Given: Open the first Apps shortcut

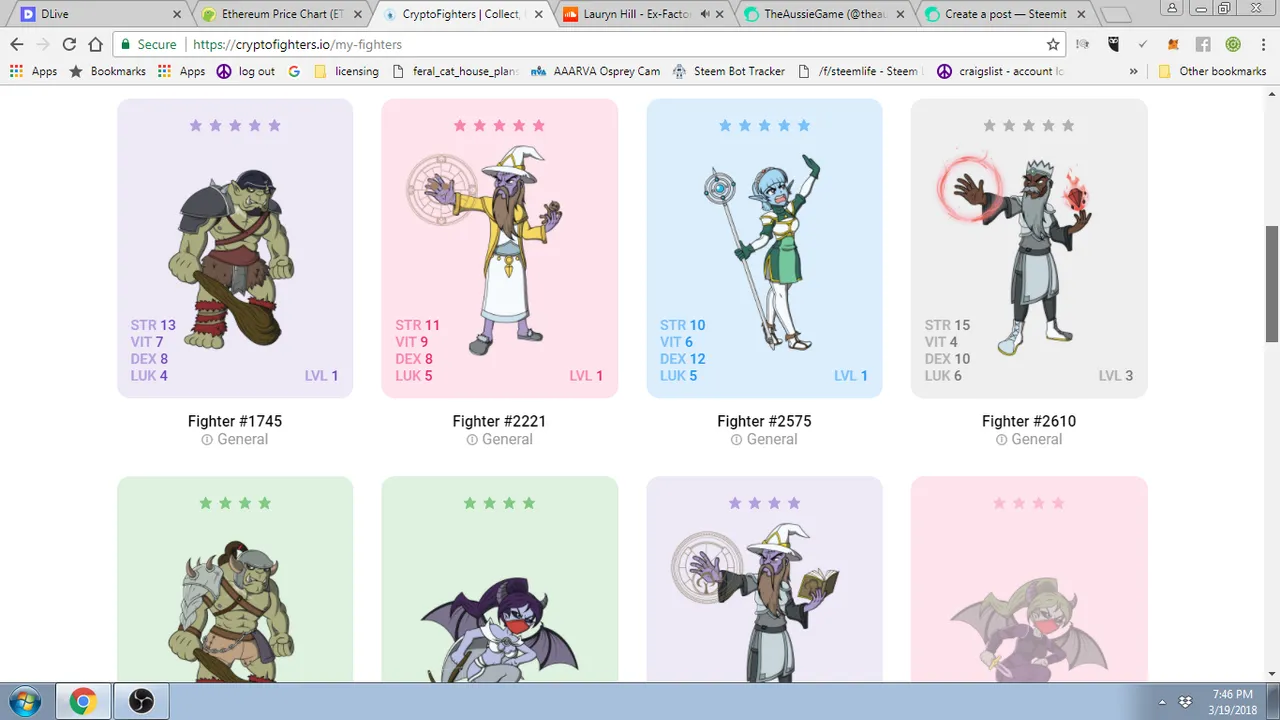Looking at the screenshot, I should click(x=34, y=71).
